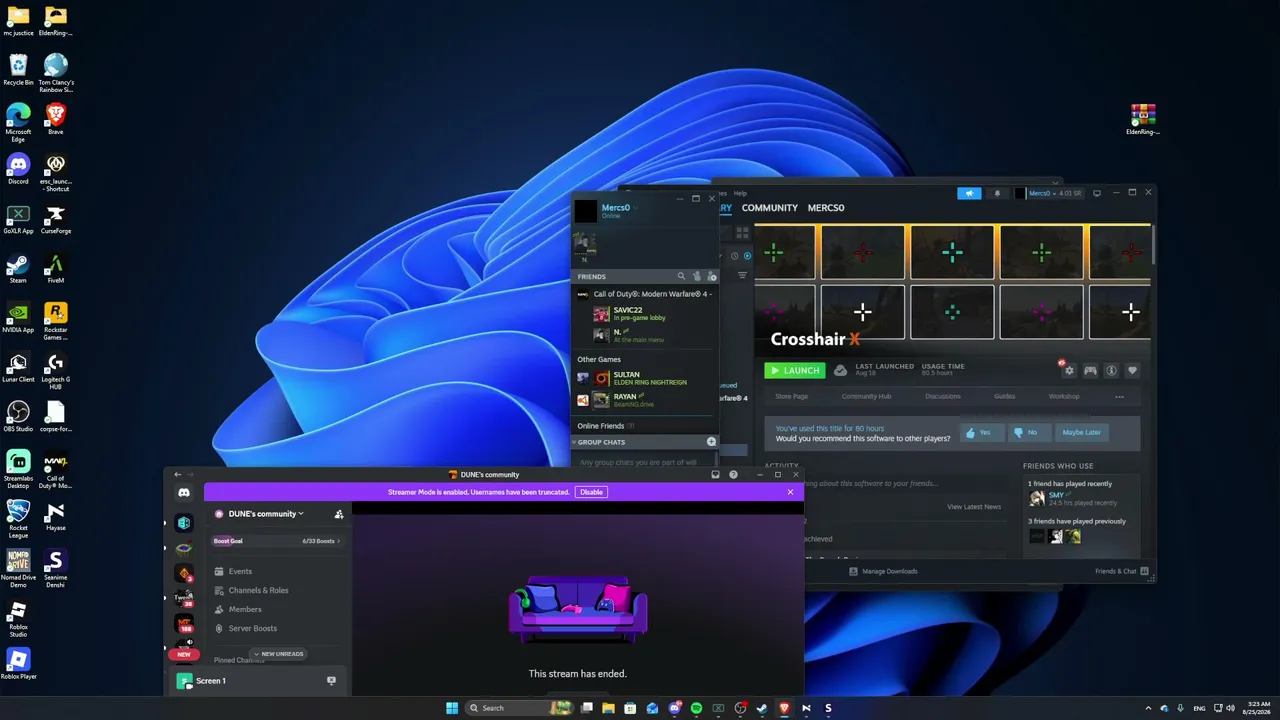Open controller layout icon in Steam

pos(1090,370)
